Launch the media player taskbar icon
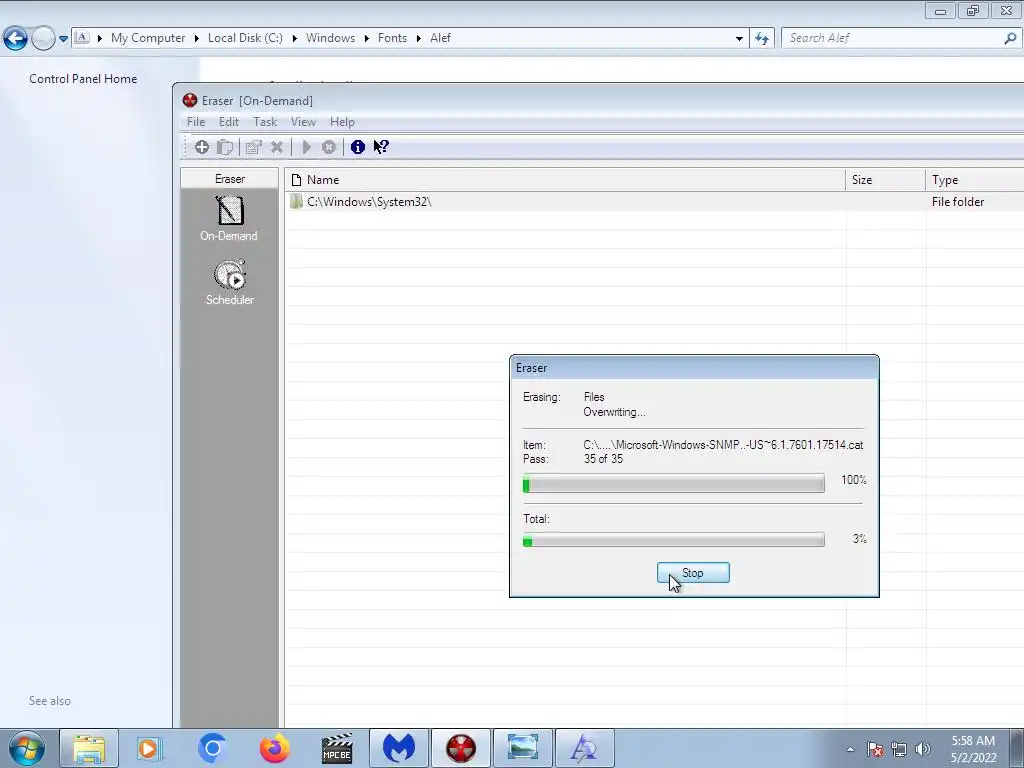 [x=148, y=748]
